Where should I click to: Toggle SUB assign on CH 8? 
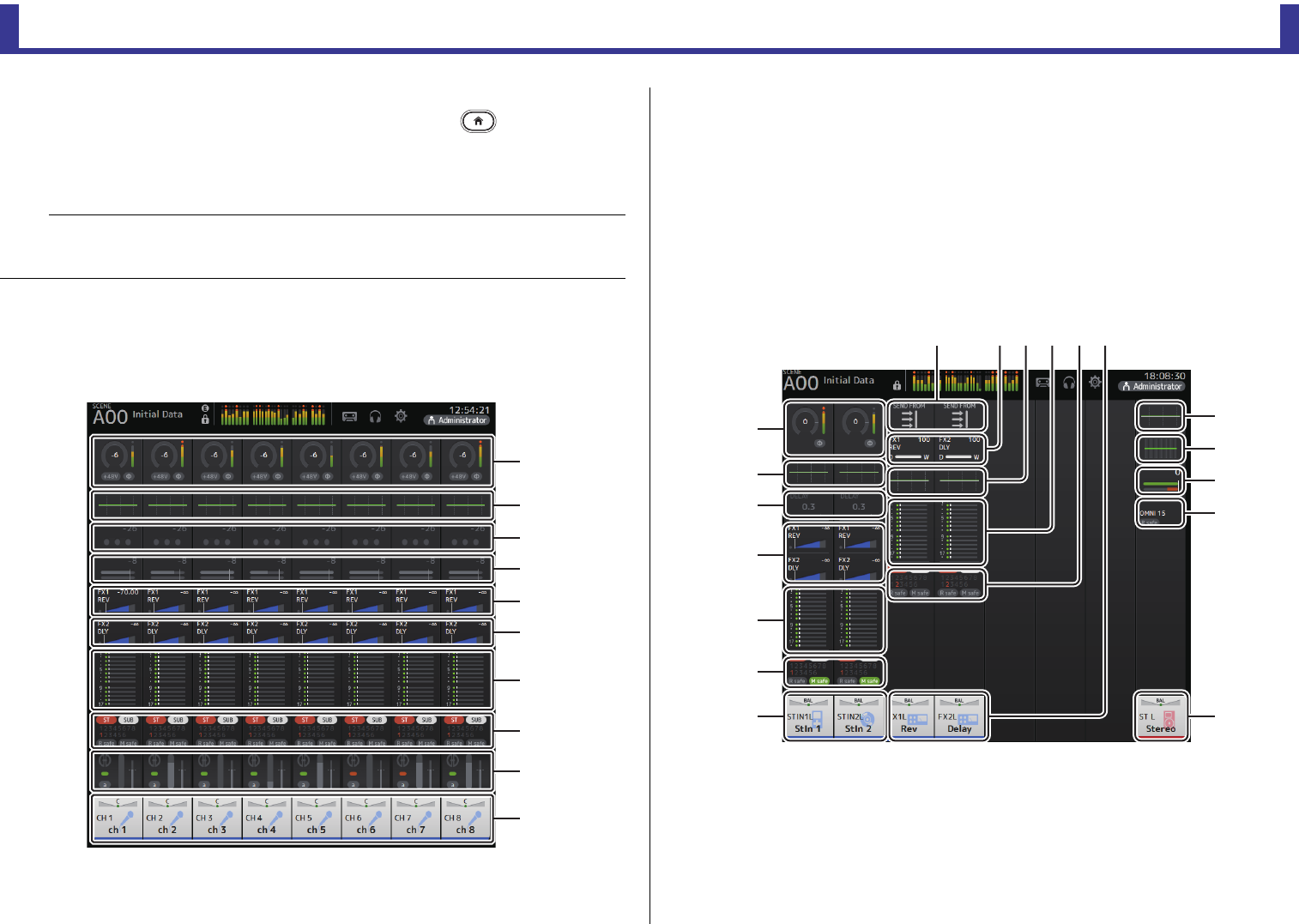tap(476, 720)
